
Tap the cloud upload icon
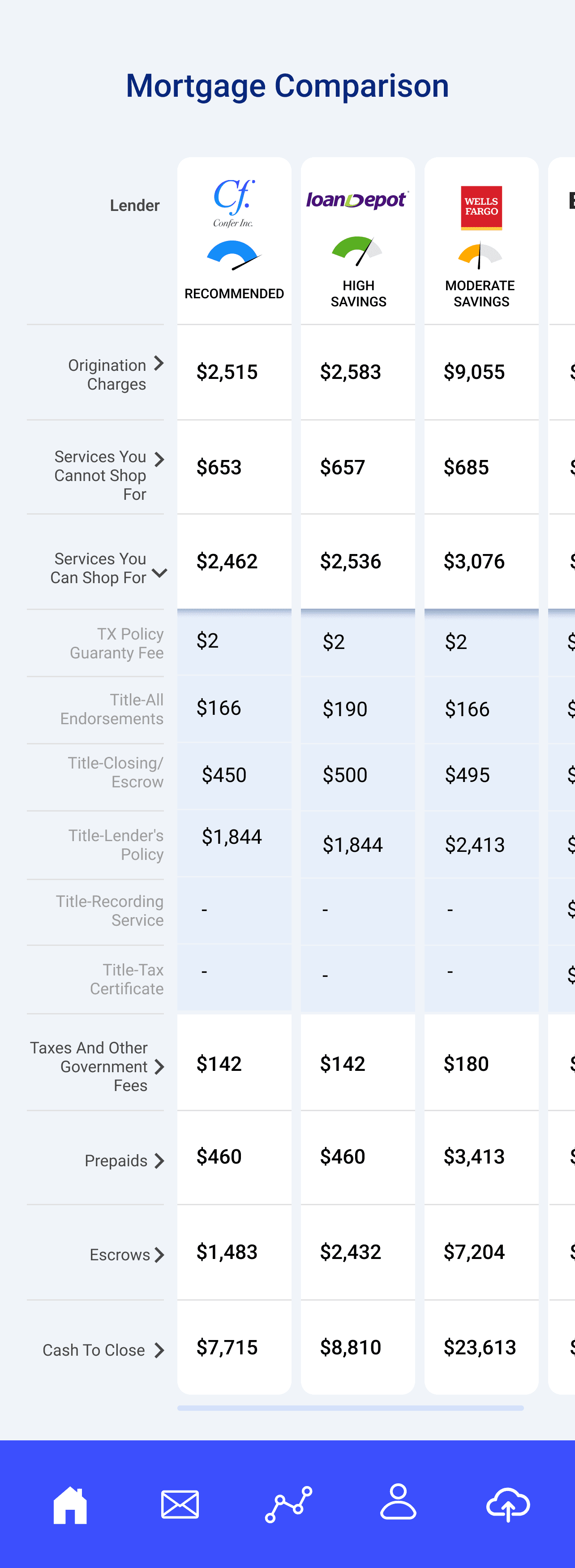pyautogui.click(x=507, y=1504)
